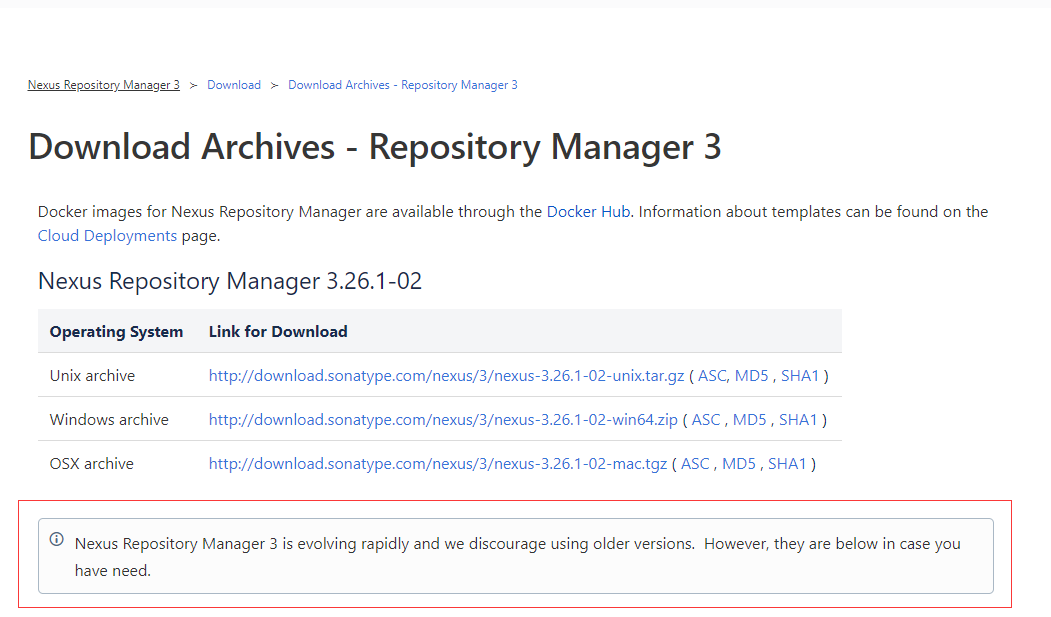View SHA1 checksum for OSX archive
Image resolution: width=1051 pixels, height=617 pixels.
787,464
